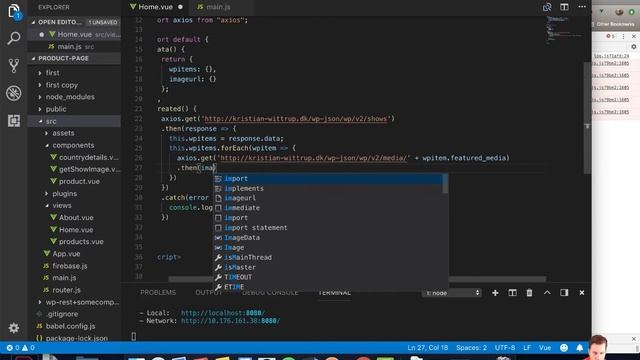
Task: Choose 'ImageData' from the autocomplete list
Action: click(x=328, y=238)
